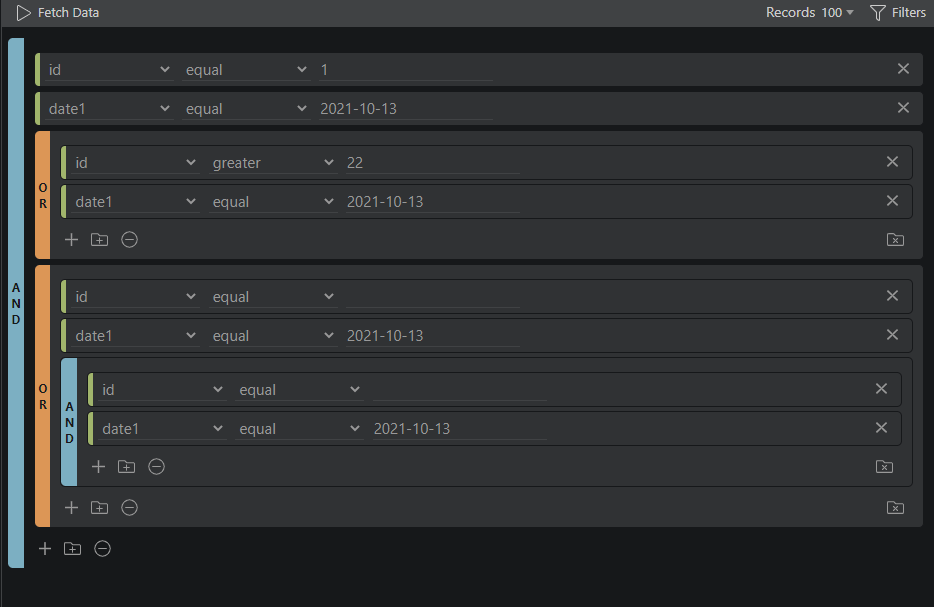The height and width of the screenshot is (607, 934).
Task: Click the value field containing 22
Action: 431,162
